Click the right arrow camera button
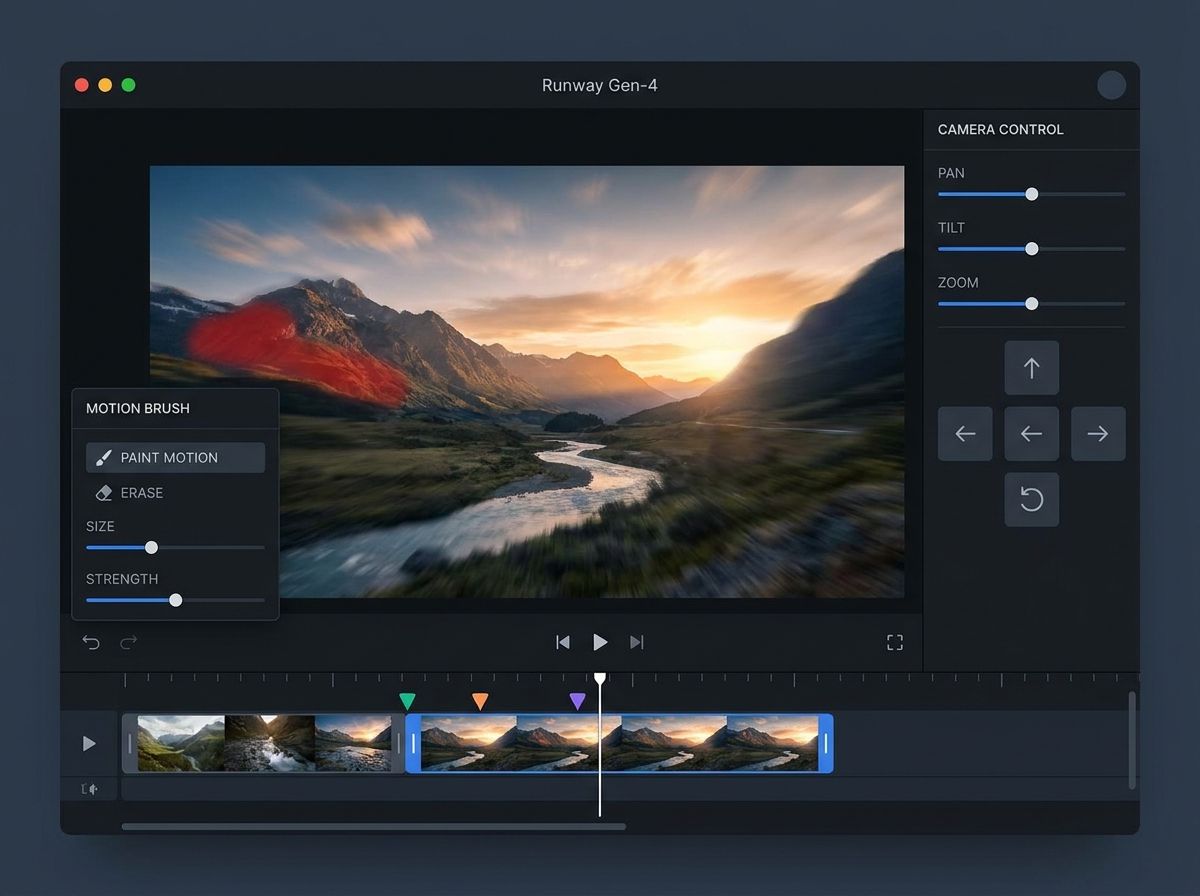The width and height of the screenshot is (1200, 896). [x=1098, y=434]
